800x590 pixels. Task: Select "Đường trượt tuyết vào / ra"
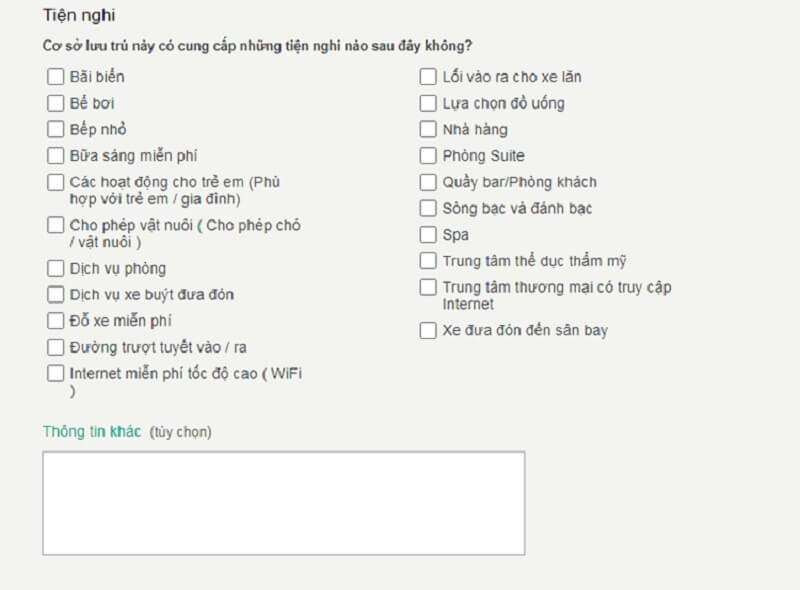click(56, 347)
